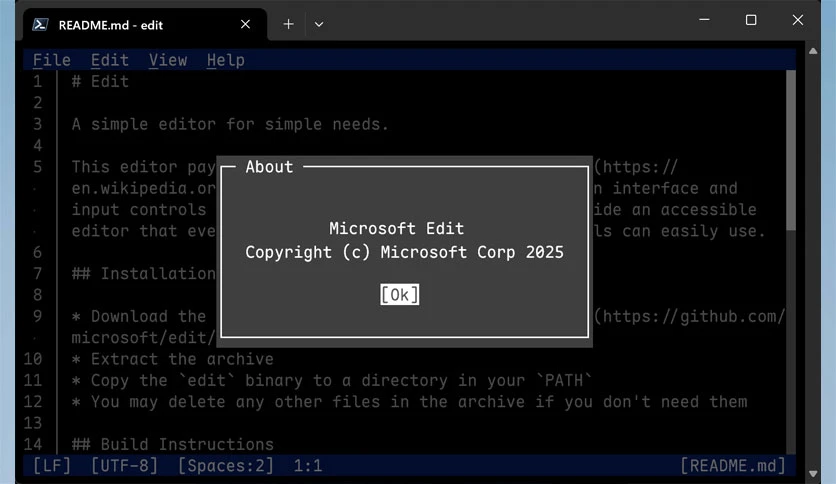Maximize the terminal window
The height and width of the screenshot is (484, 836).
751,20
